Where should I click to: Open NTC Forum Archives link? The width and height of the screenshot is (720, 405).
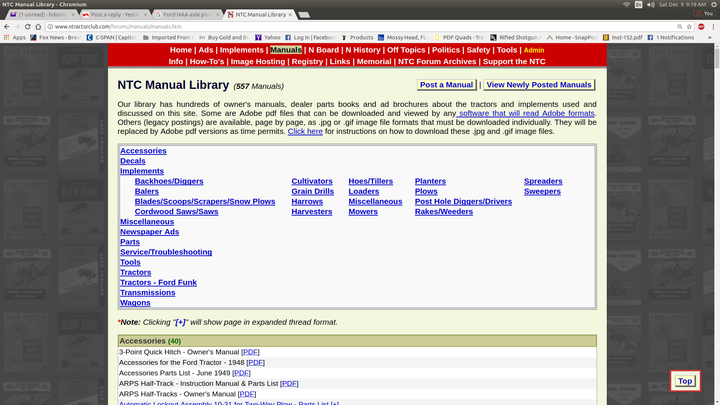pyautogui.click(x=437, y=62)
